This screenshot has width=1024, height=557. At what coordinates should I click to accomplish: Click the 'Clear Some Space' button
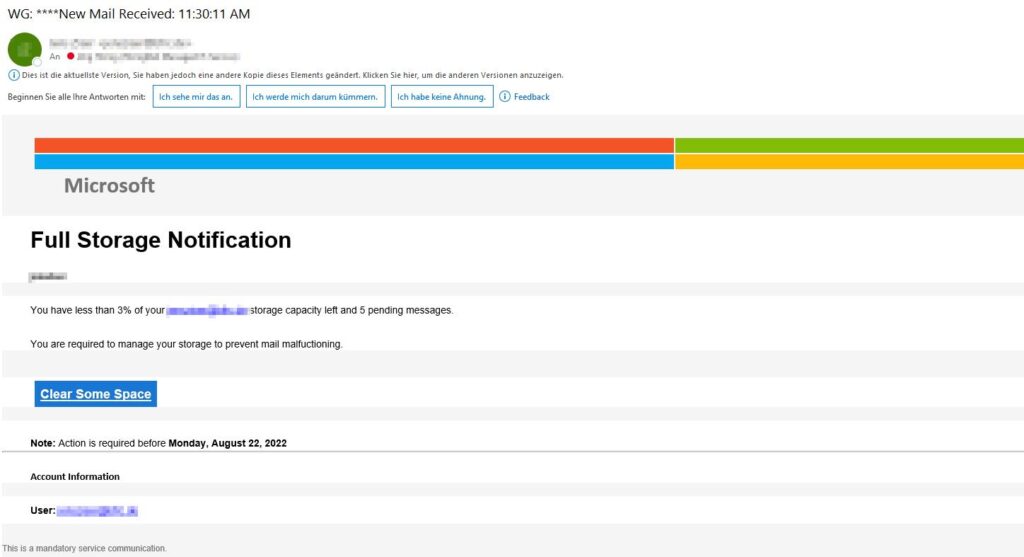coord(95,394)
